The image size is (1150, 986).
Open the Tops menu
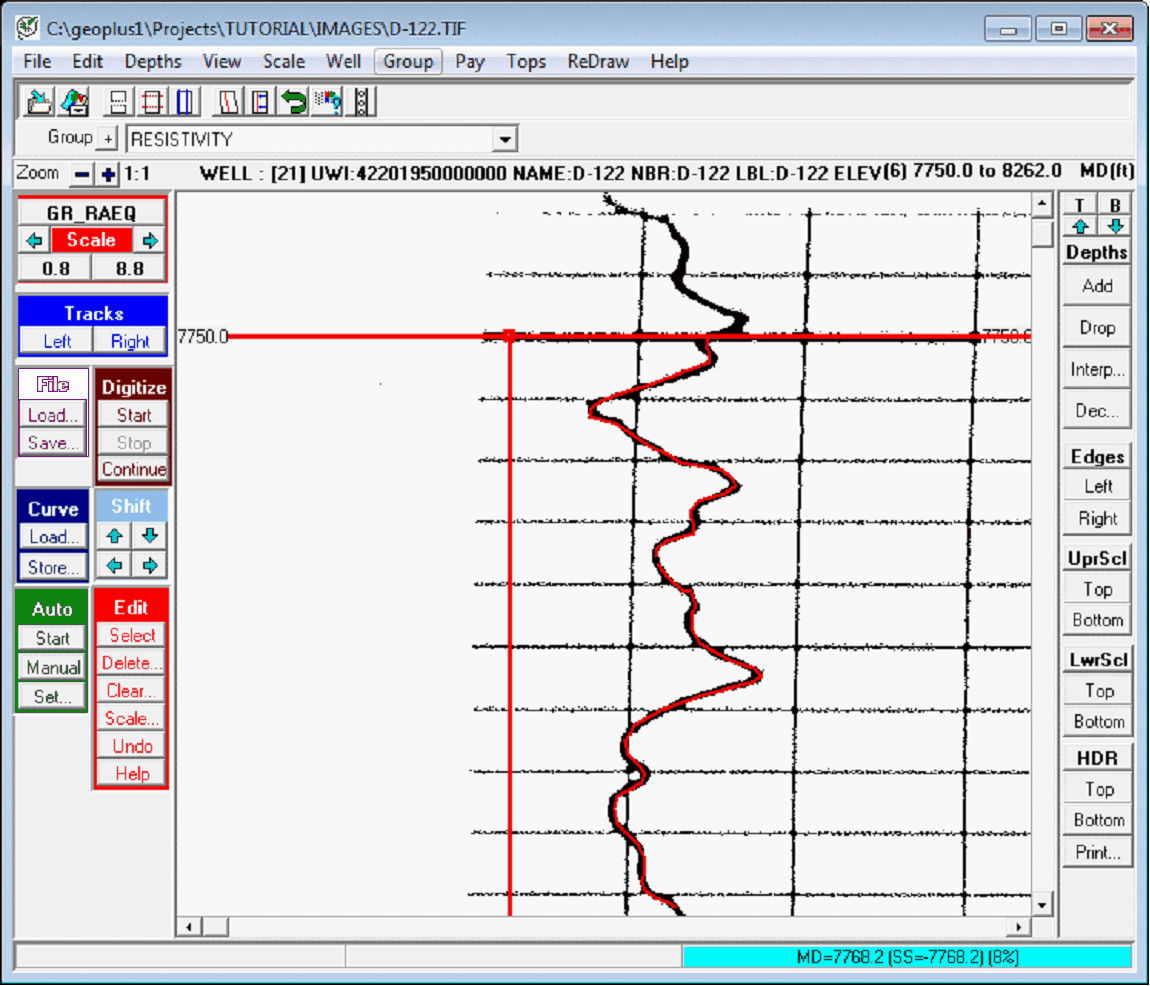525,61
